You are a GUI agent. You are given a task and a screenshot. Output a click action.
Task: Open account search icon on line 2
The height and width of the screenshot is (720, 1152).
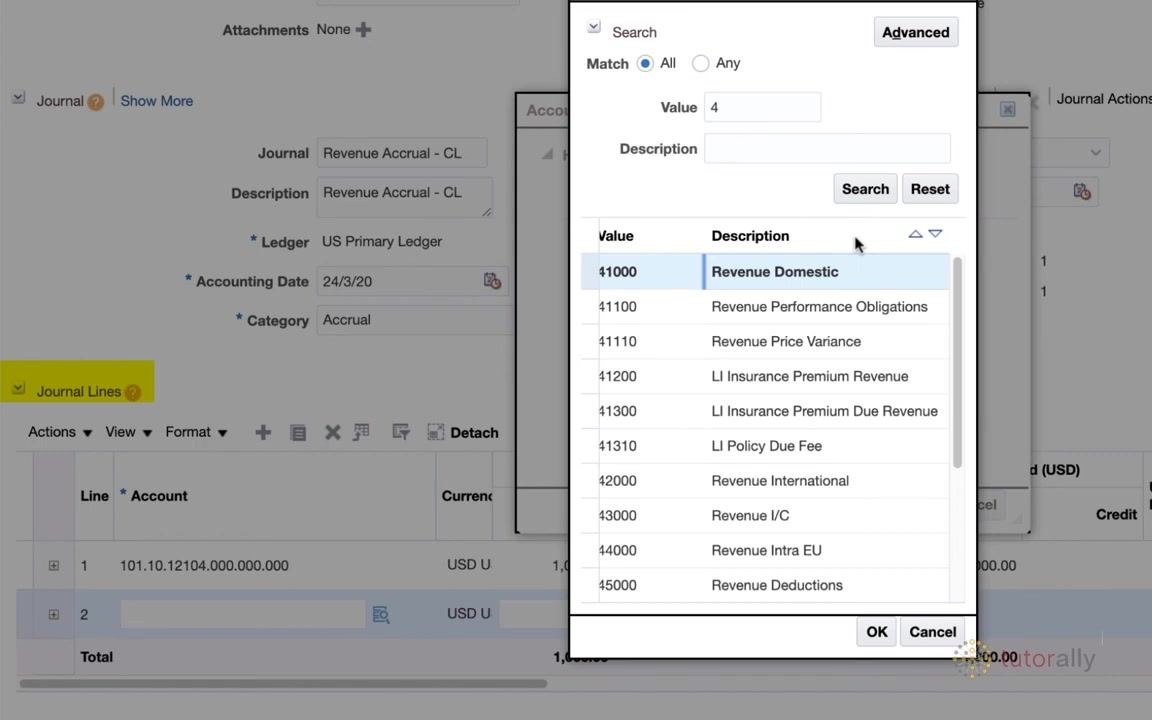pos(381,614)
